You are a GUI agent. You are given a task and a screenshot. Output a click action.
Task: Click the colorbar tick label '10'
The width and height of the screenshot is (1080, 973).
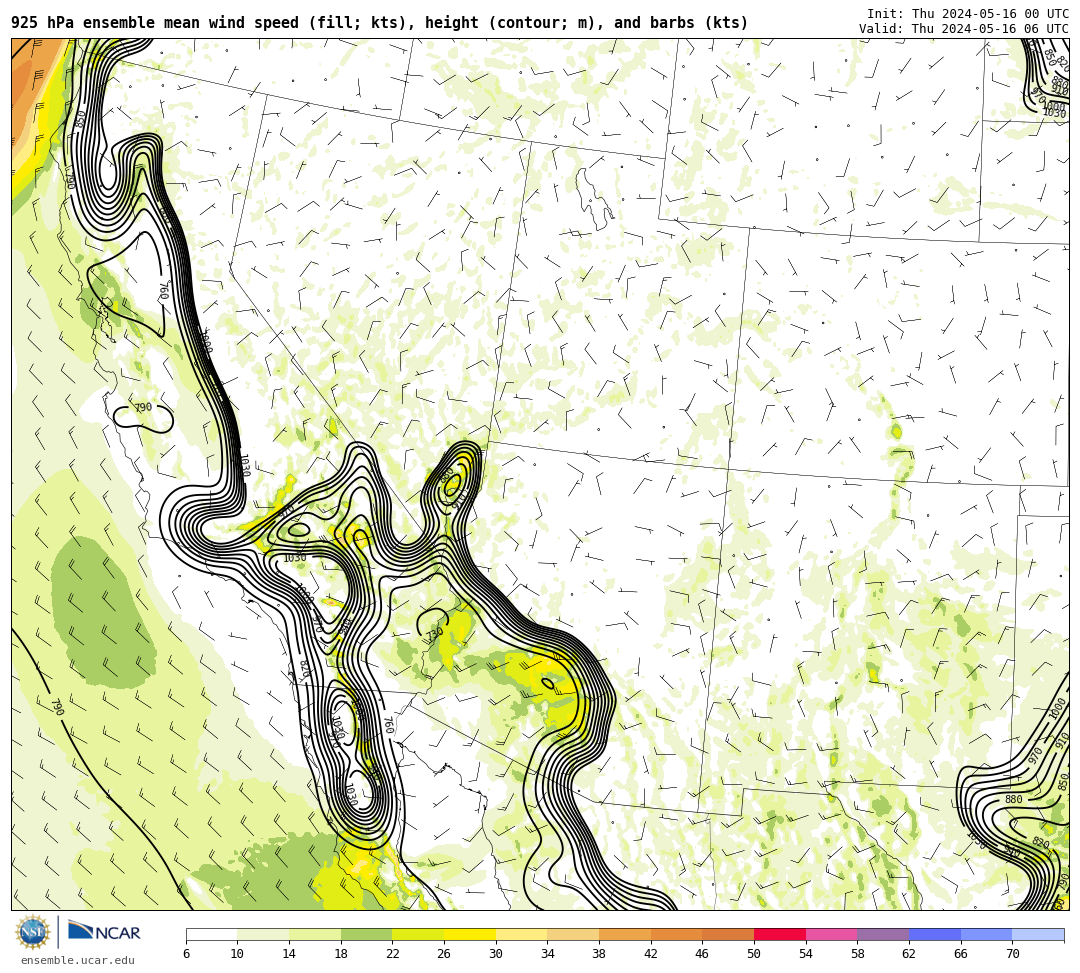(x=238, y=954)
